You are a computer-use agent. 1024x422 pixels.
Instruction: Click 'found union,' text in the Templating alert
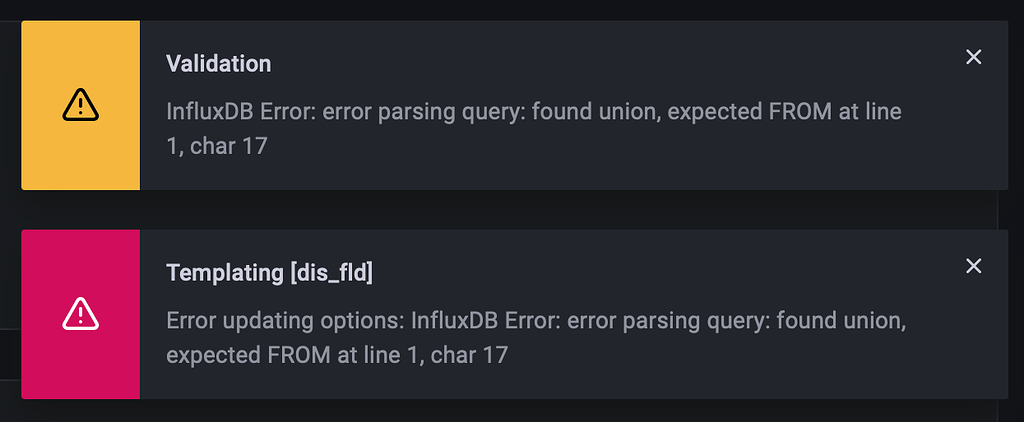(843, 322)
